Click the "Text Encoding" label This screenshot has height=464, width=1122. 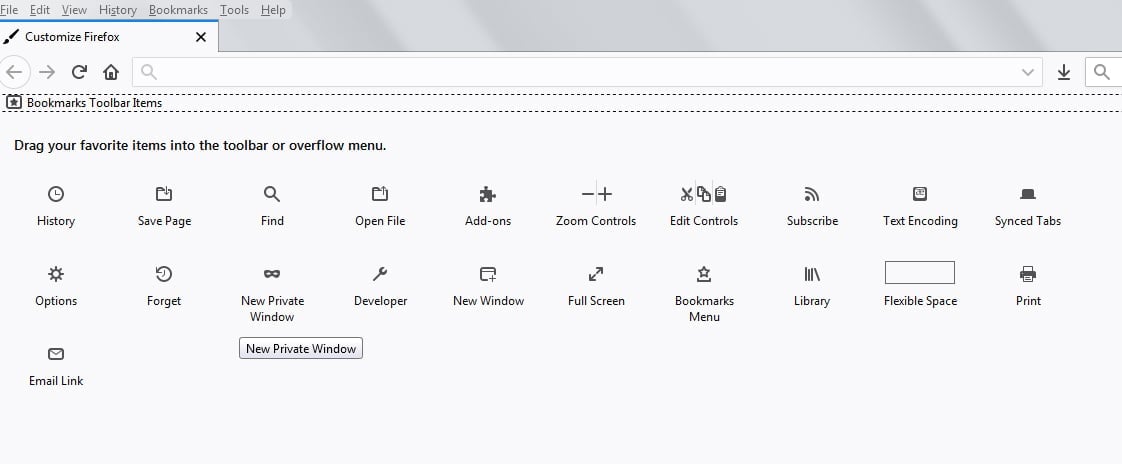click(x=920, y=221)
